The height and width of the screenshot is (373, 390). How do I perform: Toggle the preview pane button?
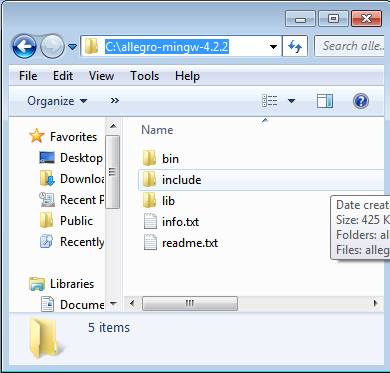coord(325,101)
